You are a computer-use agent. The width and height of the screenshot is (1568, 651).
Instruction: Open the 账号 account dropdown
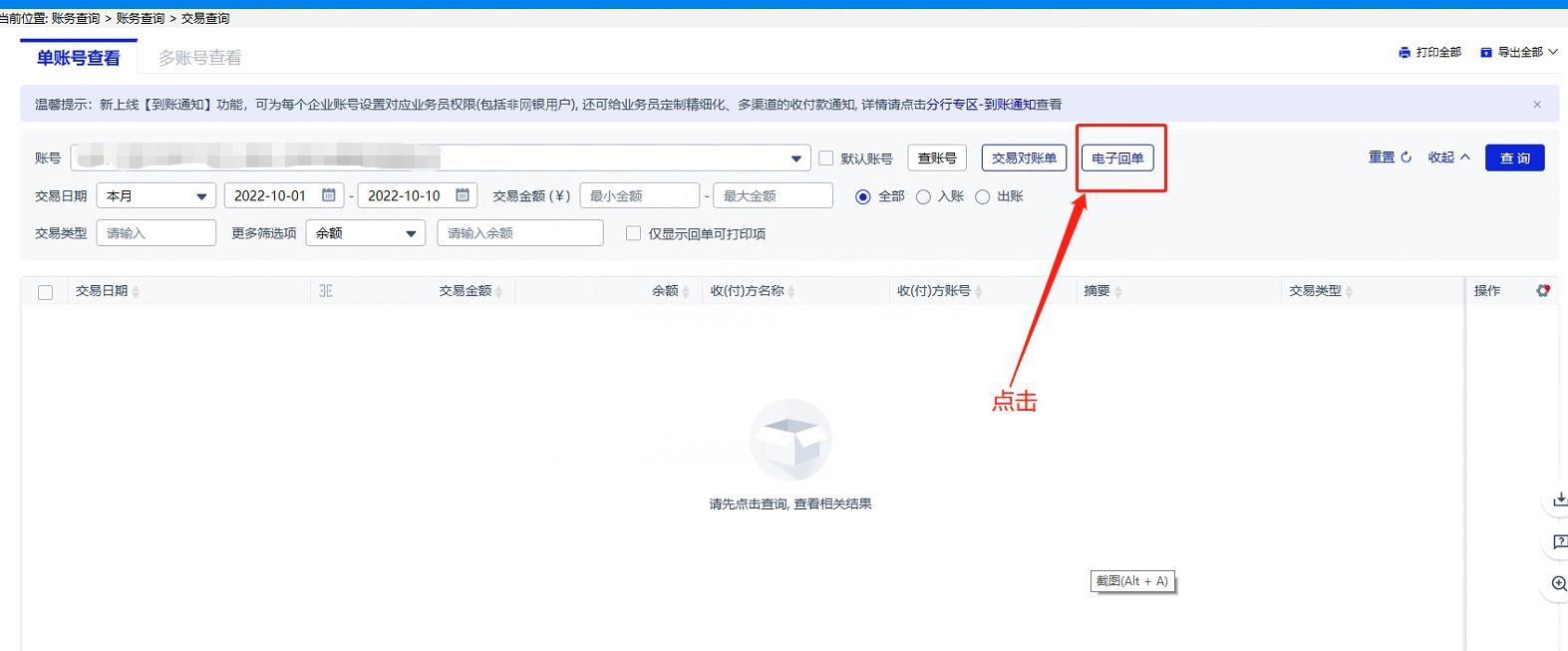click(440, 158)
